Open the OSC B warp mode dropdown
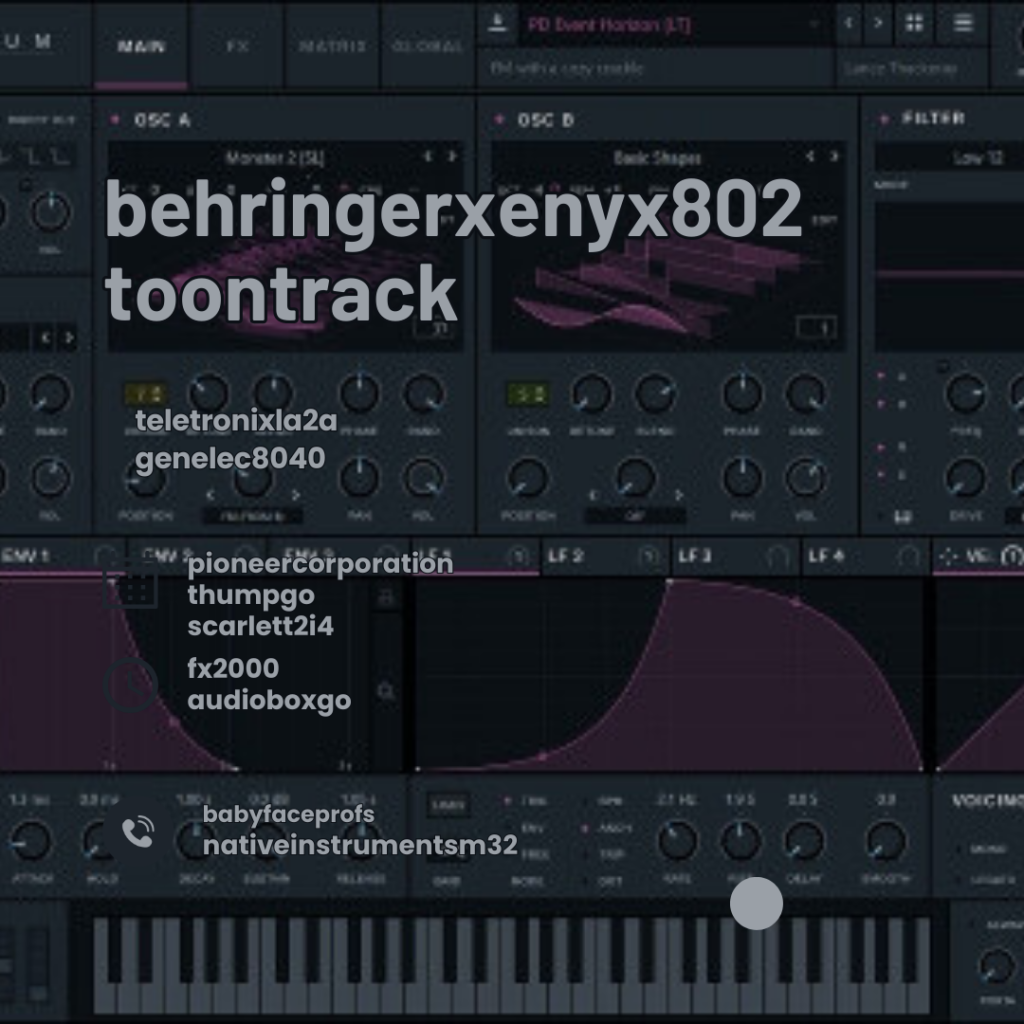Screen dimensions: 1024x1024 [x=635, y=516]
